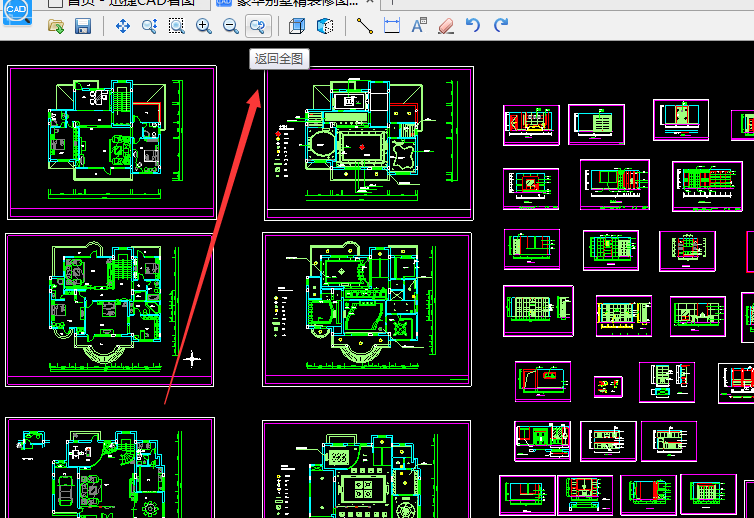Select the pan/move view tool

(x=123, y=26)
